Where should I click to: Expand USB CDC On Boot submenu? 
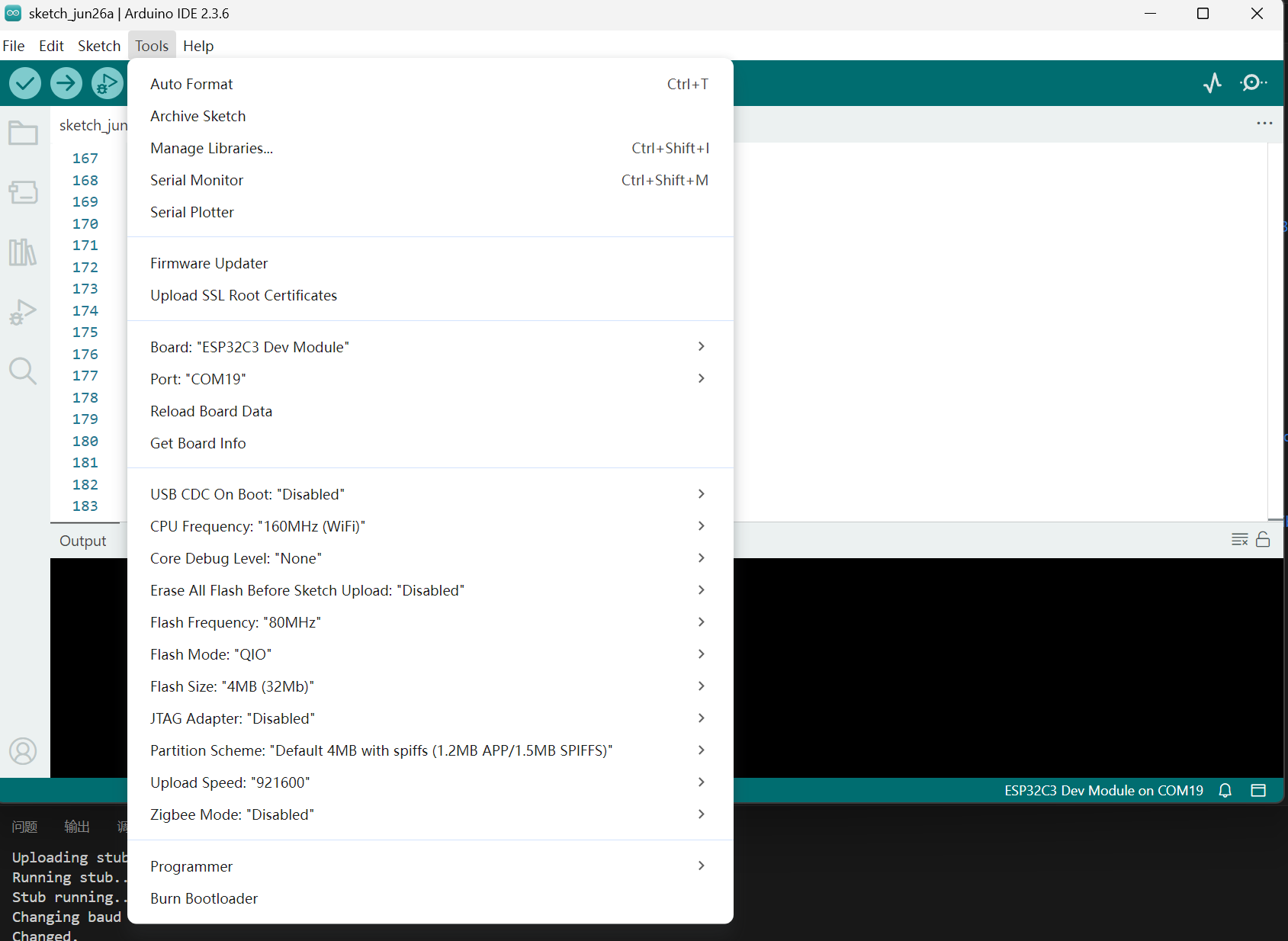430,494
